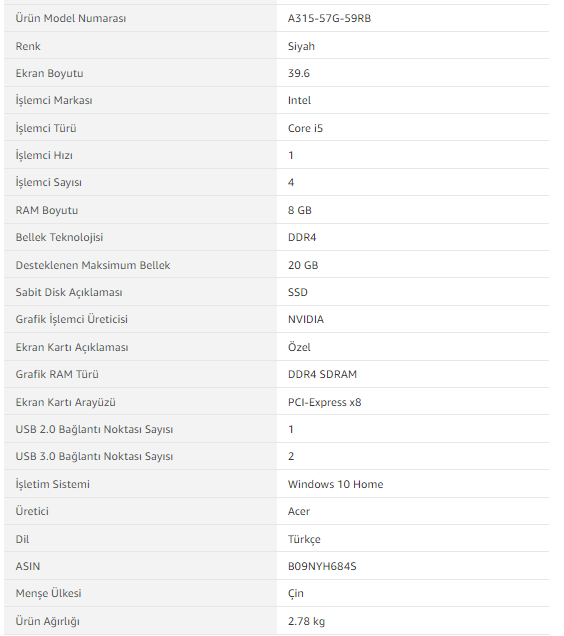Click the product weight 2.78 kg
564x636 pixels.
click(x=306, y=621)
